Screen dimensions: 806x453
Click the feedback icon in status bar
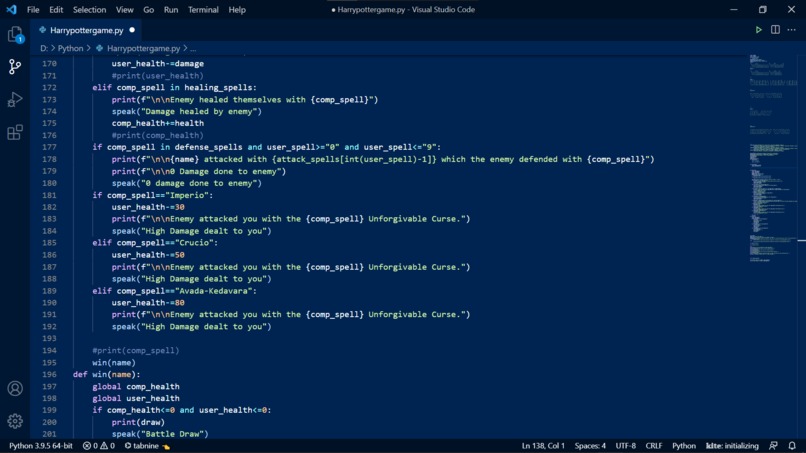click(773, 446)
